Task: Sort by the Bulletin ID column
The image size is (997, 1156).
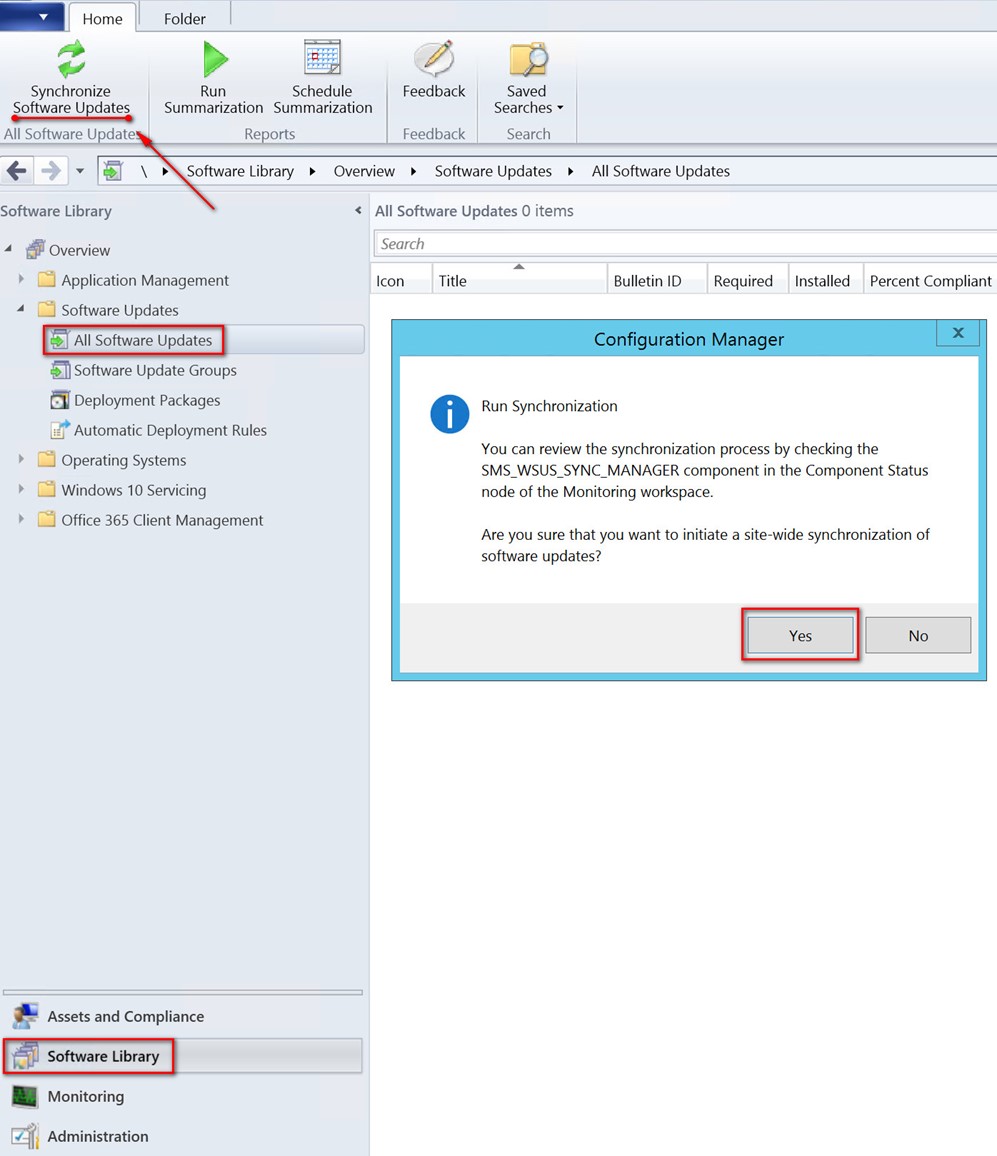Action: (656, 280)
